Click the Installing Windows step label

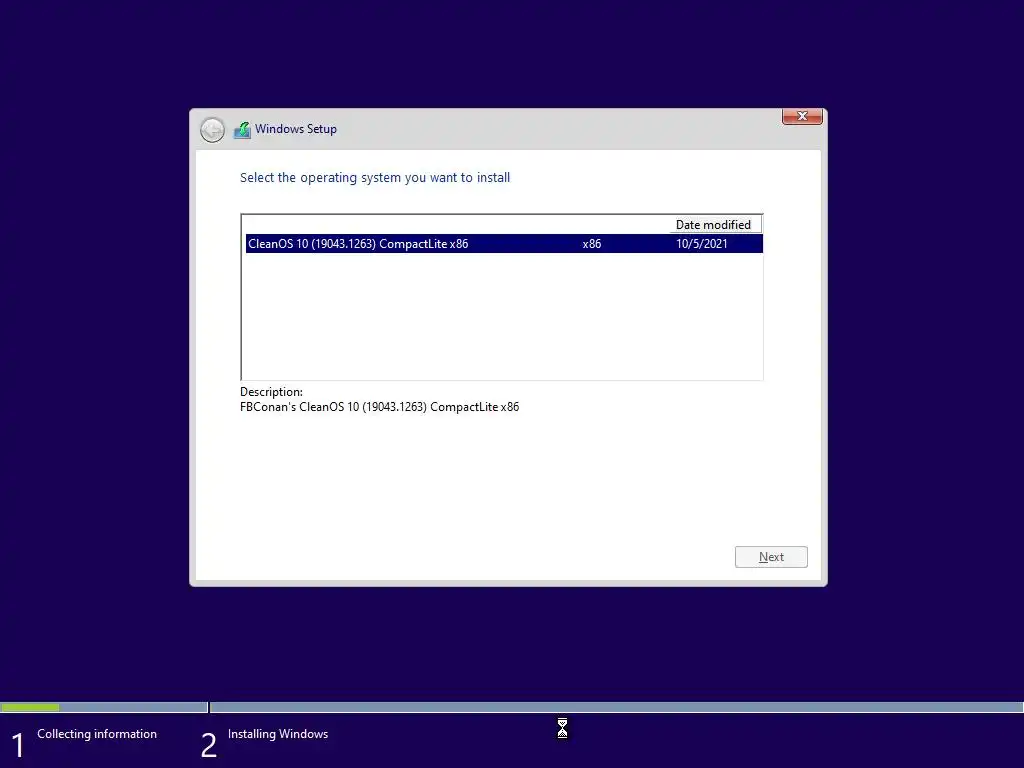[278, 734]
